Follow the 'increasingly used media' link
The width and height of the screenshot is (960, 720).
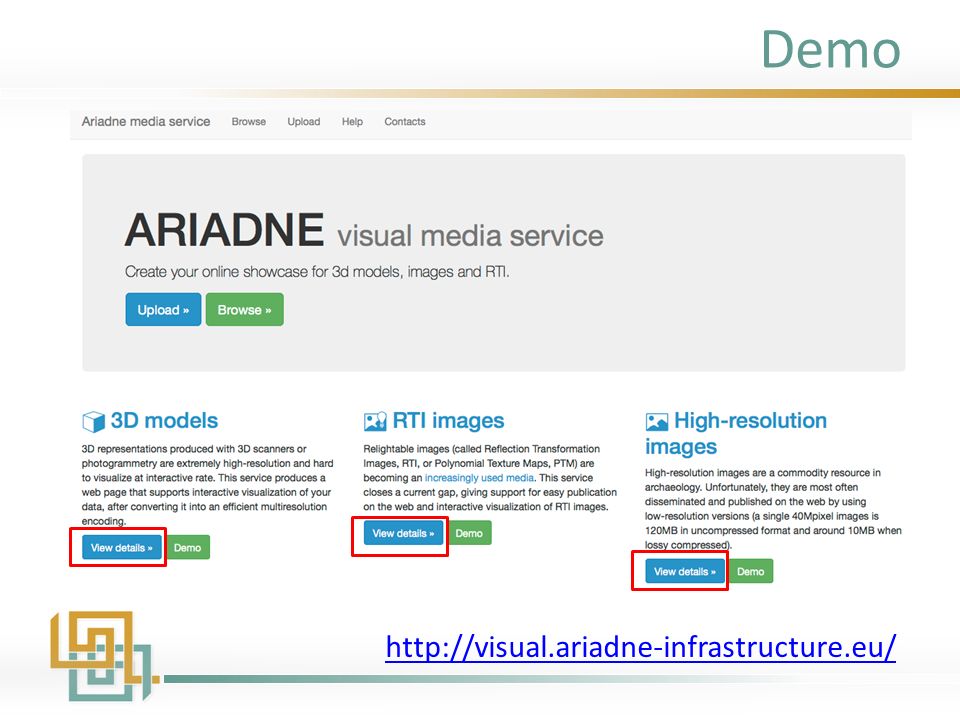tap(479, 478)
